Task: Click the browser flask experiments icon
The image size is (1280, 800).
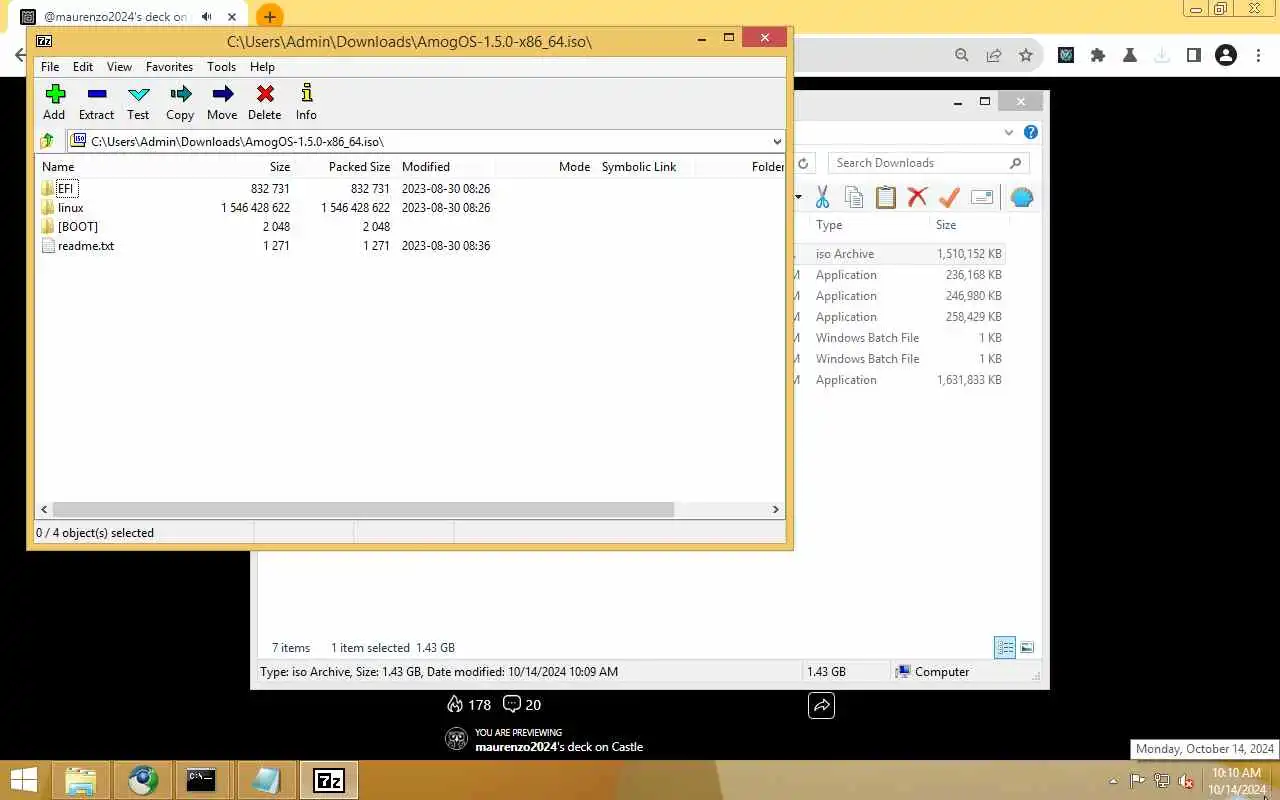Action: coord(1130,56)
